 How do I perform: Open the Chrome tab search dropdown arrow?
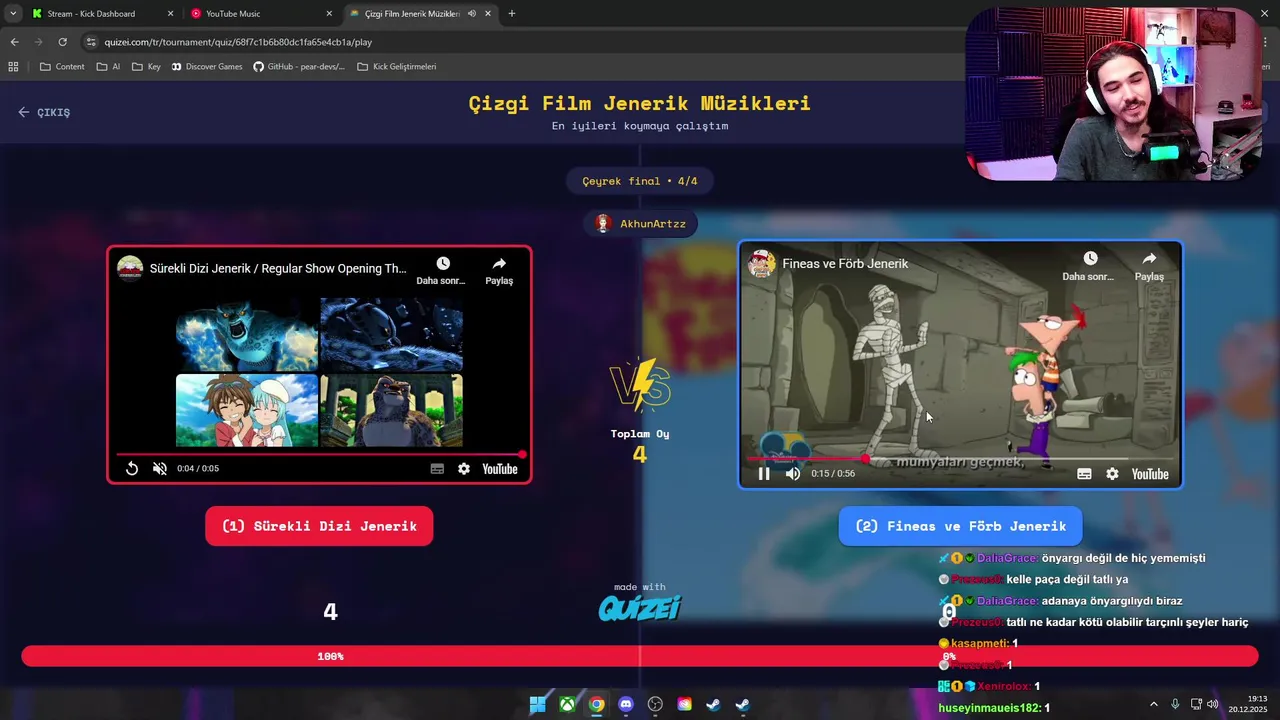point(13,14)
